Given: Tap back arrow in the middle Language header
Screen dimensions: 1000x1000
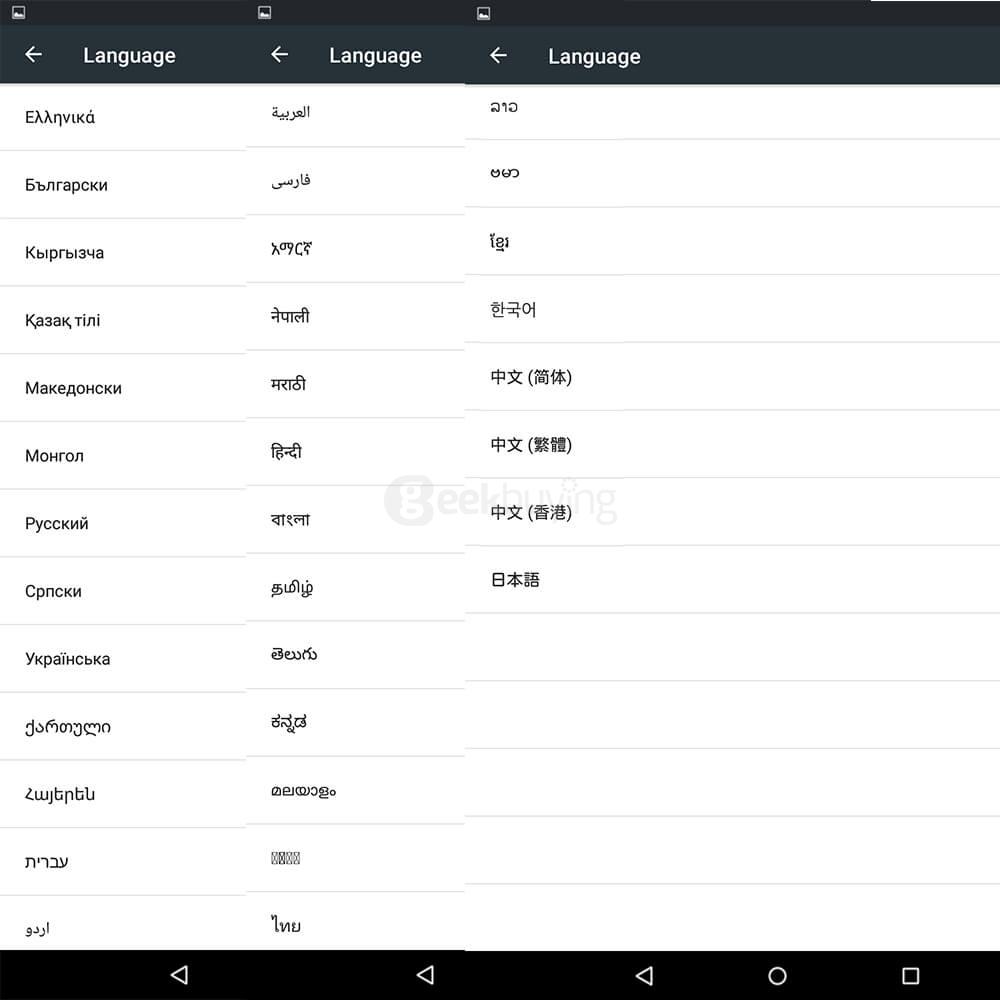Looking at the screenshot, I should coord(280,55).
